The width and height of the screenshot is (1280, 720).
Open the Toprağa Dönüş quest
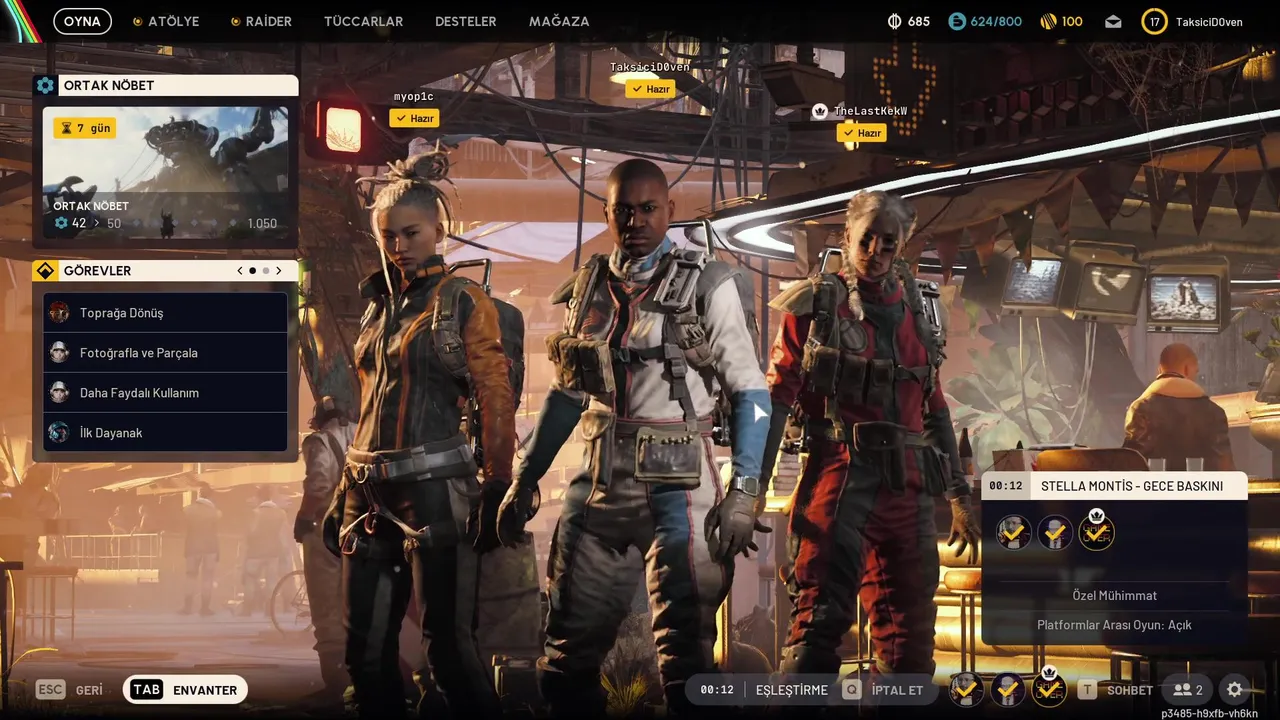tap(165, 313)
